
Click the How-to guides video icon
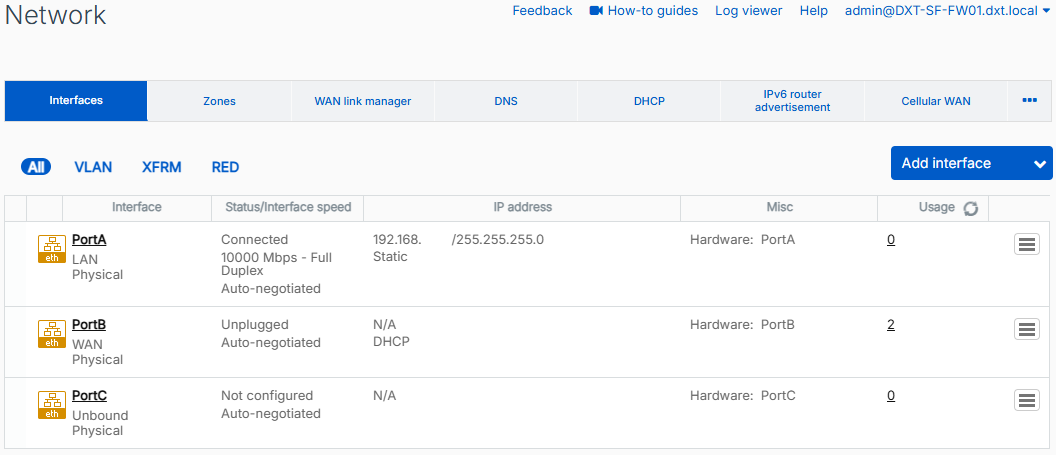pyautogui.click(x=597, y=11)
